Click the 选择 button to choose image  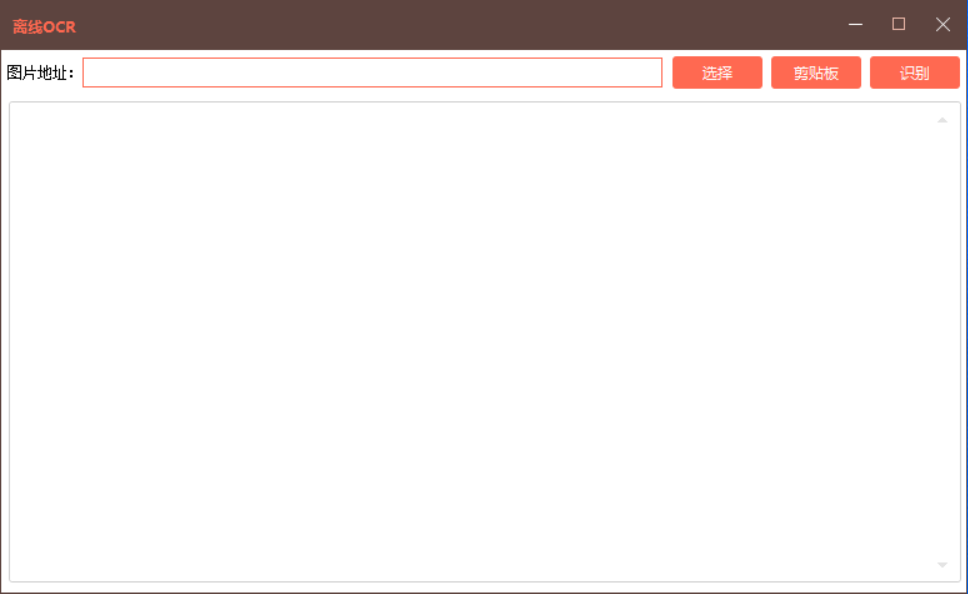717,73
